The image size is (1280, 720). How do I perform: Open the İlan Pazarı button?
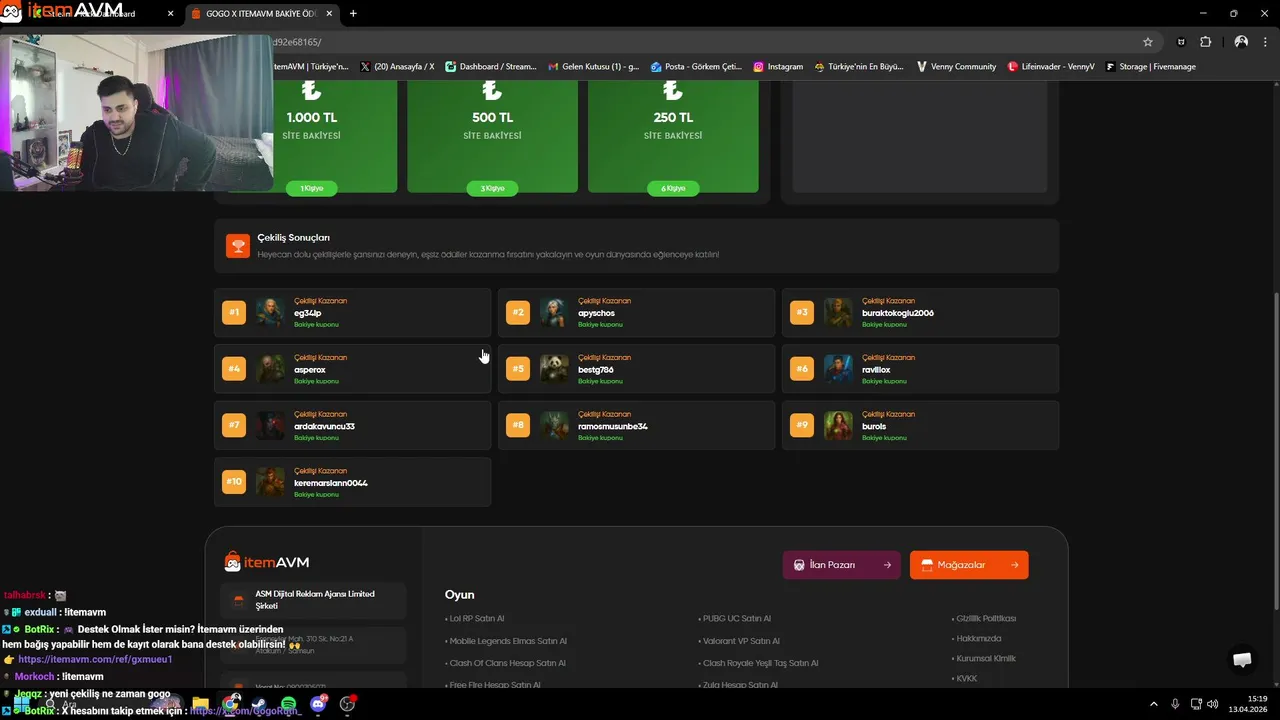pyautogui.click(x=841, y=565)
